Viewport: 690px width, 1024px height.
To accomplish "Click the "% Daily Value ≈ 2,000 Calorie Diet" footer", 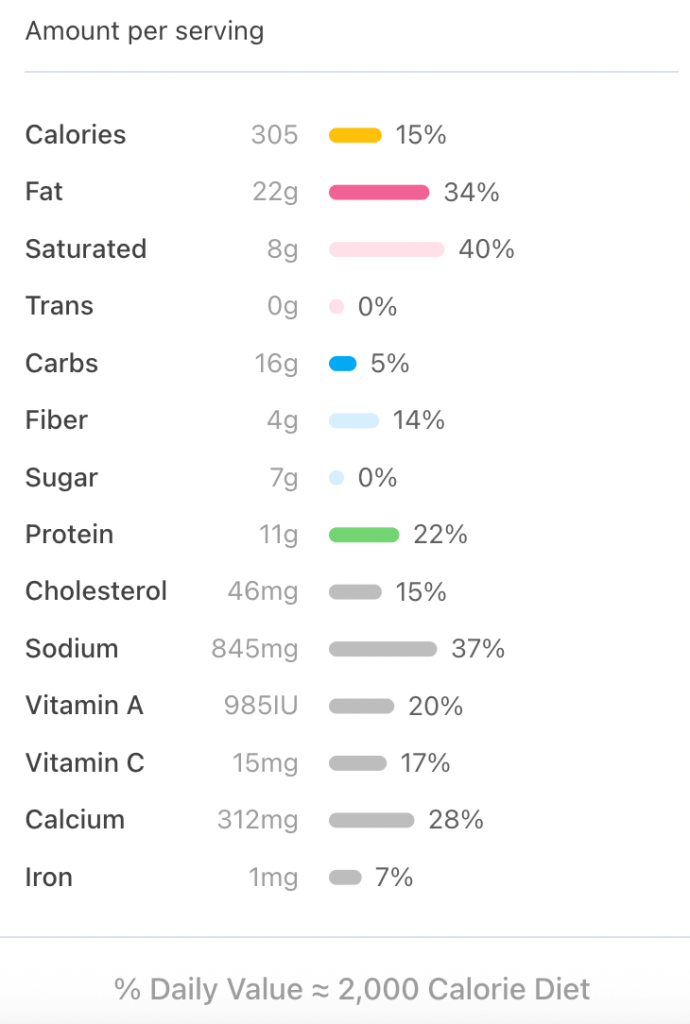I will (x=352, y=989).
